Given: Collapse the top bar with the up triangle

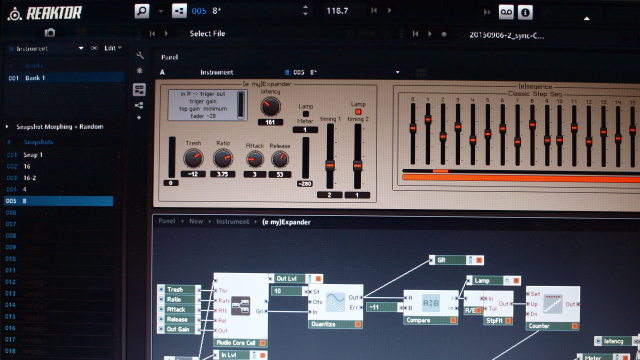Looking at the screenshot, I should click(x=587, y=18).
